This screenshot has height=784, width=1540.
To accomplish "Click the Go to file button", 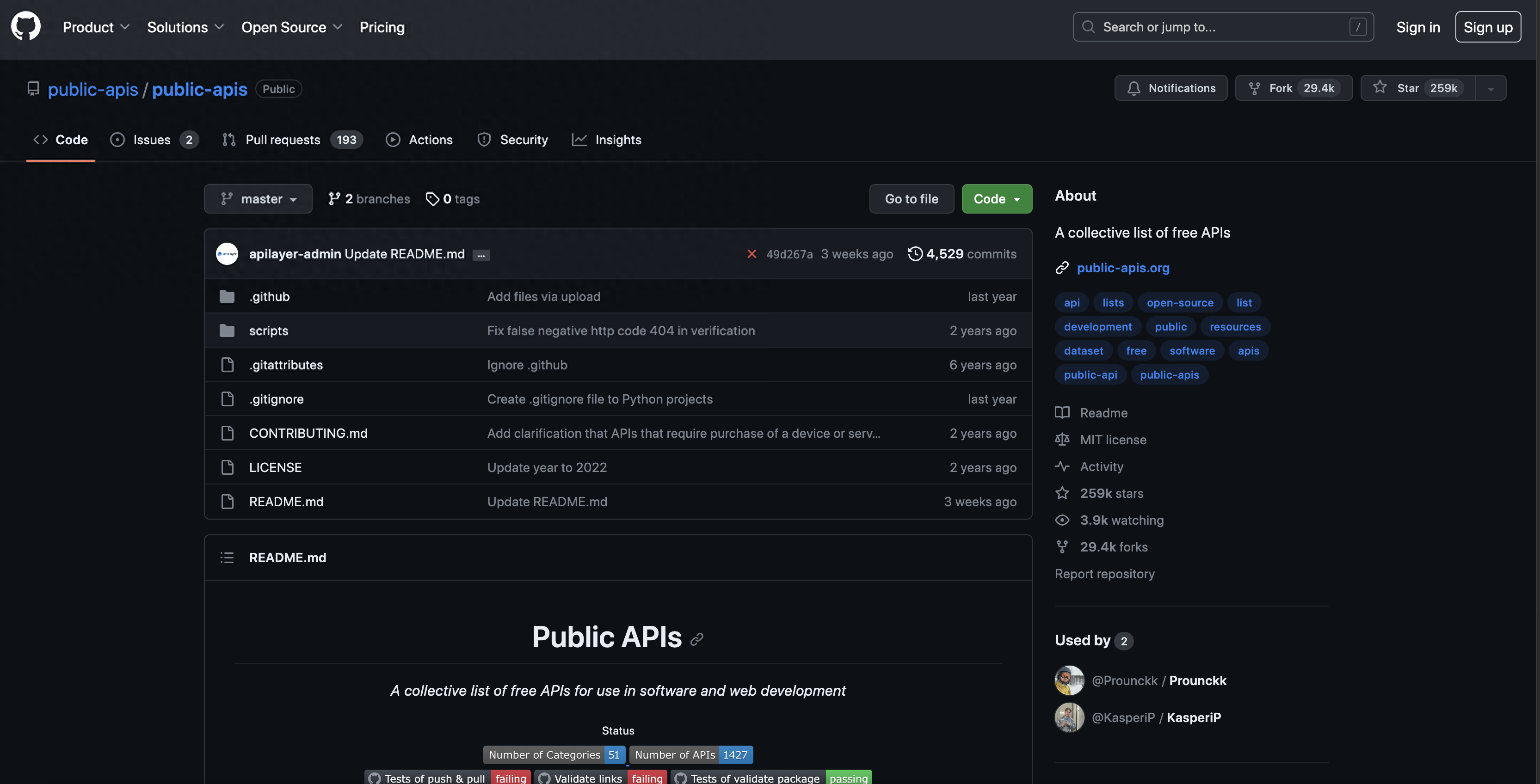I will pyautogui.click(x=911, y=199).
